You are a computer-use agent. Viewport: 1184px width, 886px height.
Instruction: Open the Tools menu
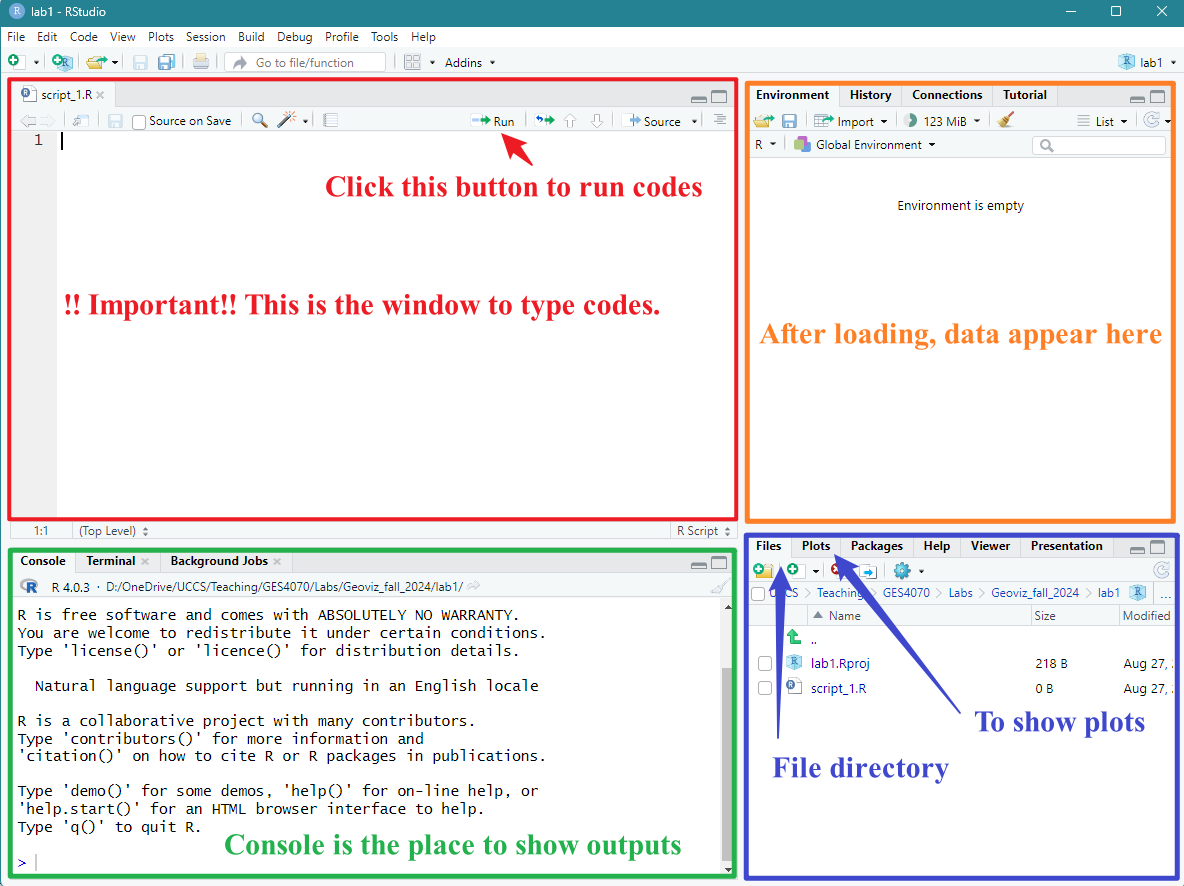point(384,36)
